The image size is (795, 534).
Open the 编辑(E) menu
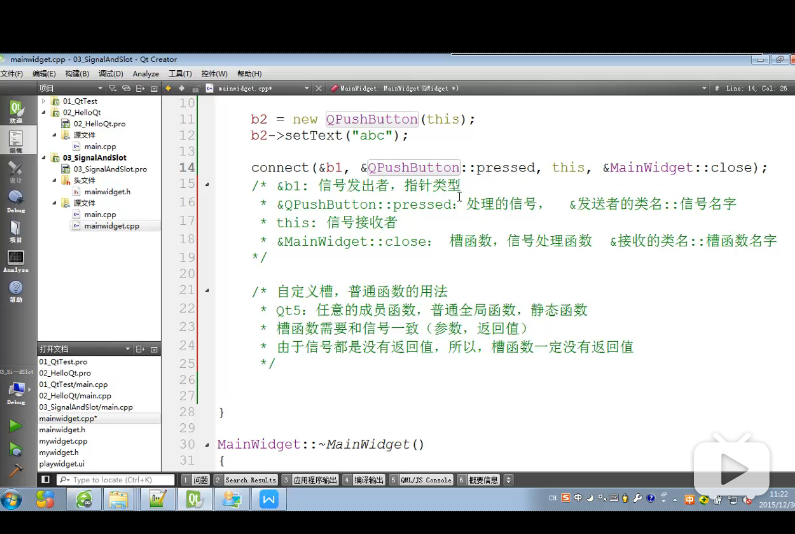[x=44, y=74]
